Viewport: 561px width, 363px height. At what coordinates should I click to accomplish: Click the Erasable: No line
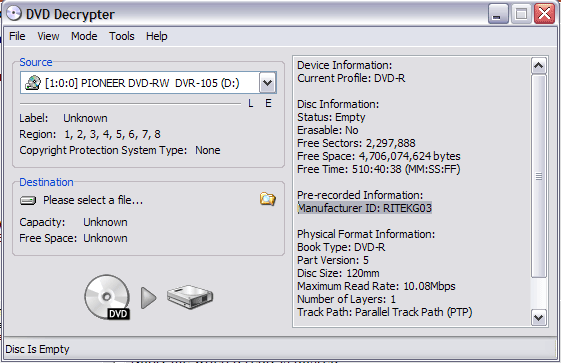(328, 130)
